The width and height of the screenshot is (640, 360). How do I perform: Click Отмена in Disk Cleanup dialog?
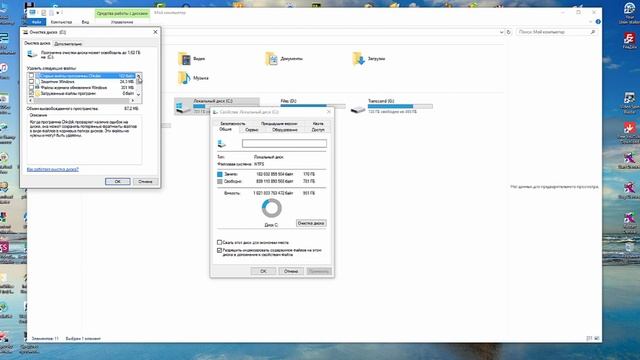pos(145,181)
